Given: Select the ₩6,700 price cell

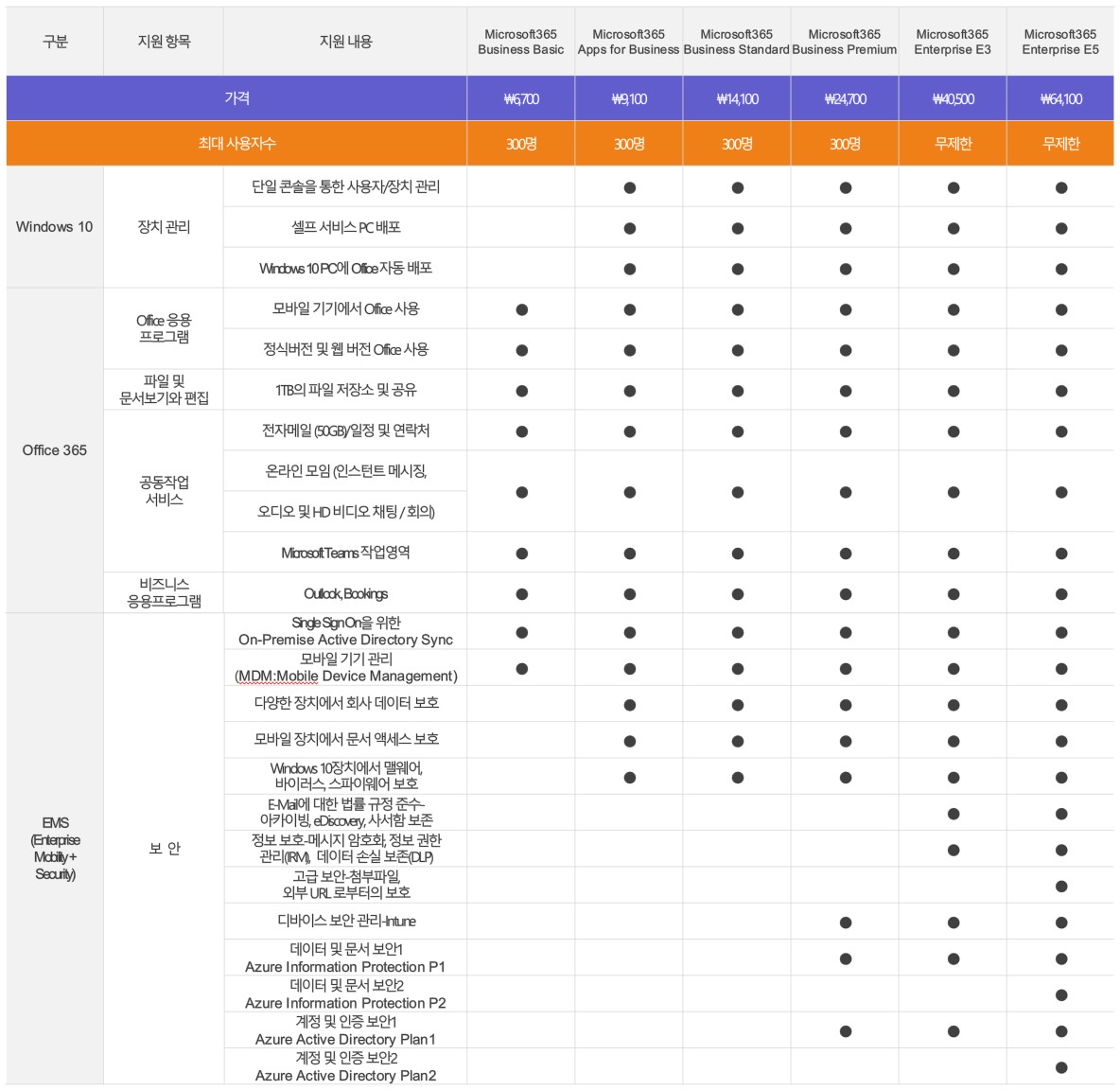Looking at the screenshot, I should (x=520, y=98).
